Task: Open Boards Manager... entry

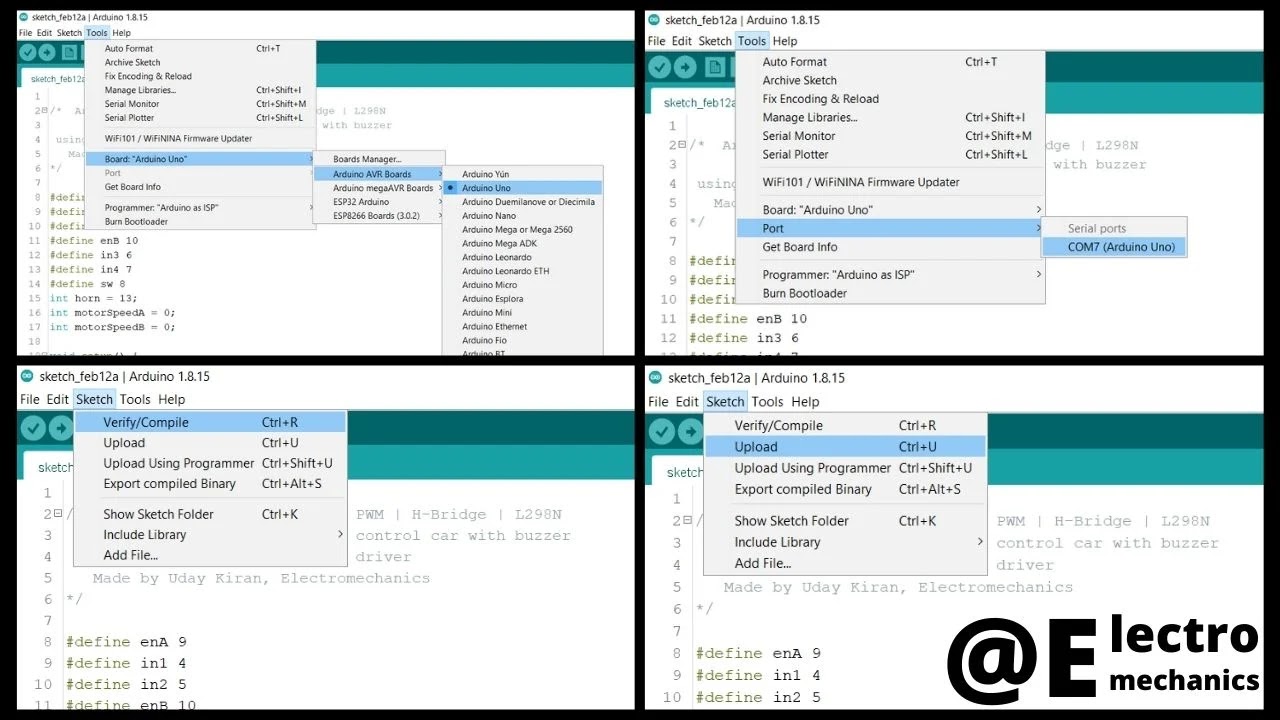Action: point(367,159)
